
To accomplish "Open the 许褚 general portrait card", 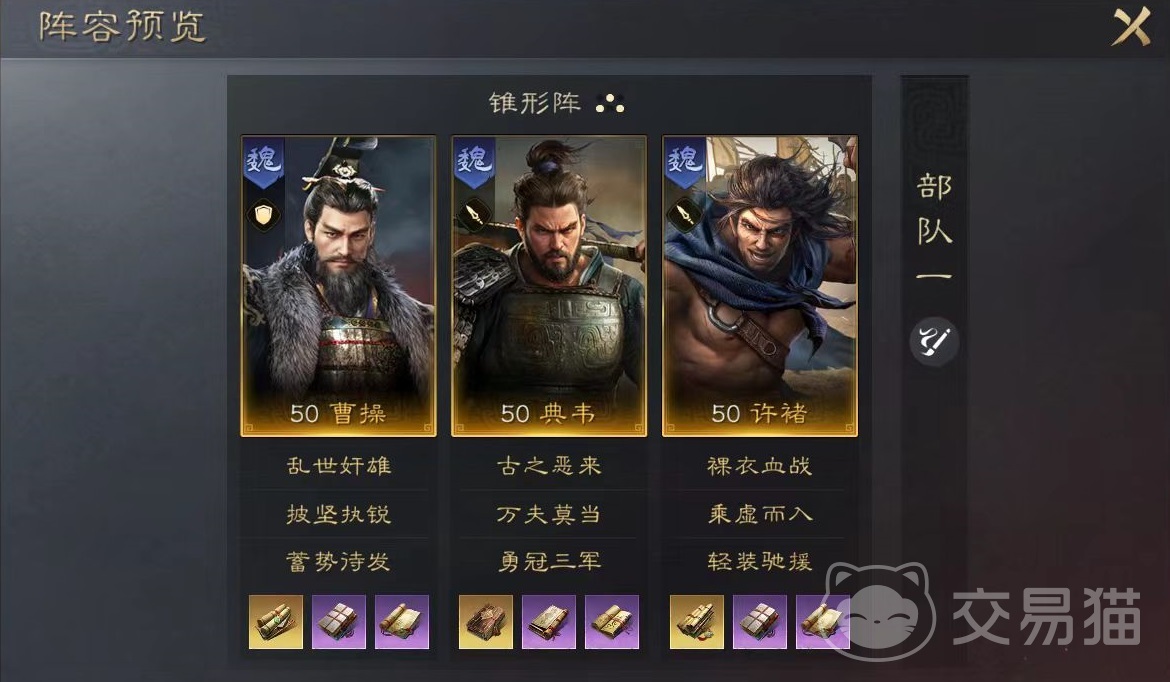I will tap(760, 286).
